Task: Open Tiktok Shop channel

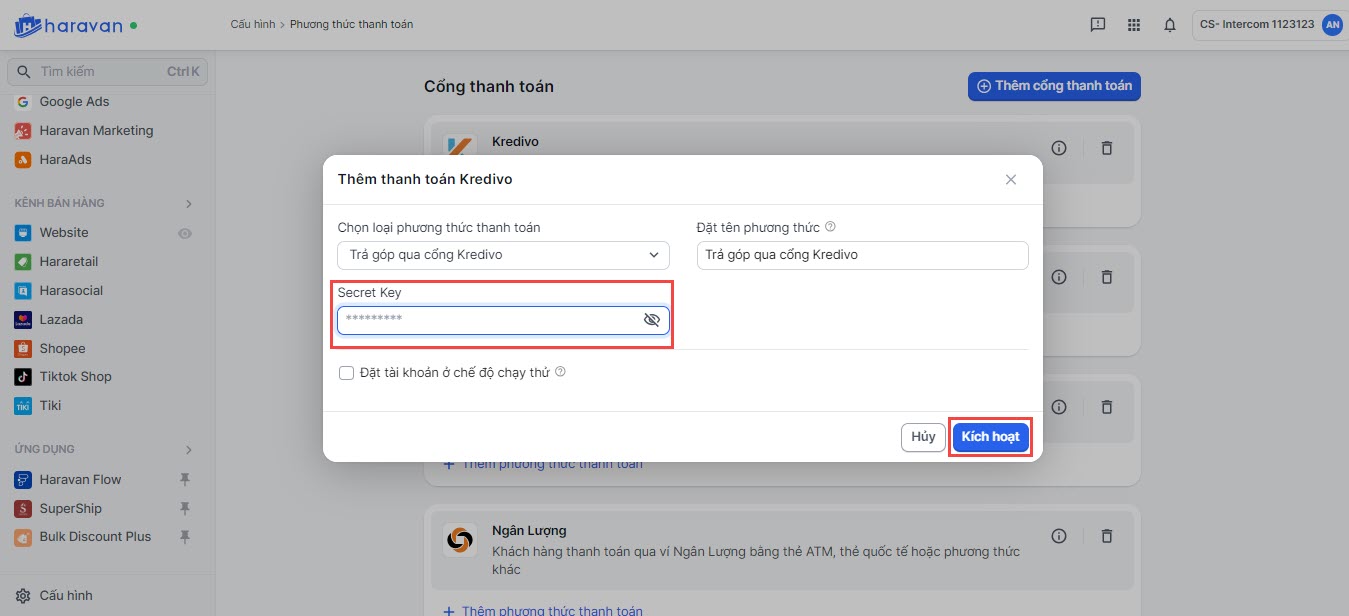Action: point(75,377)
